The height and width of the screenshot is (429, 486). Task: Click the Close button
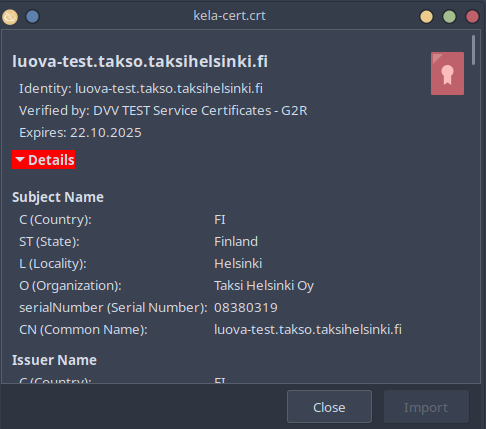click(329, 407)
